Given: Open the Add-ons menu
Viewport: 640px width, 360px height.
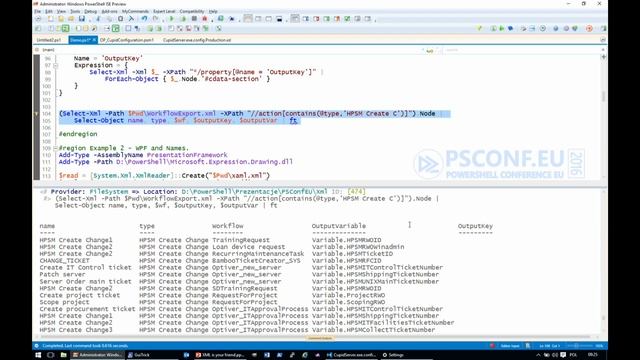Looking at the screenshot, I should click(109, 11).
